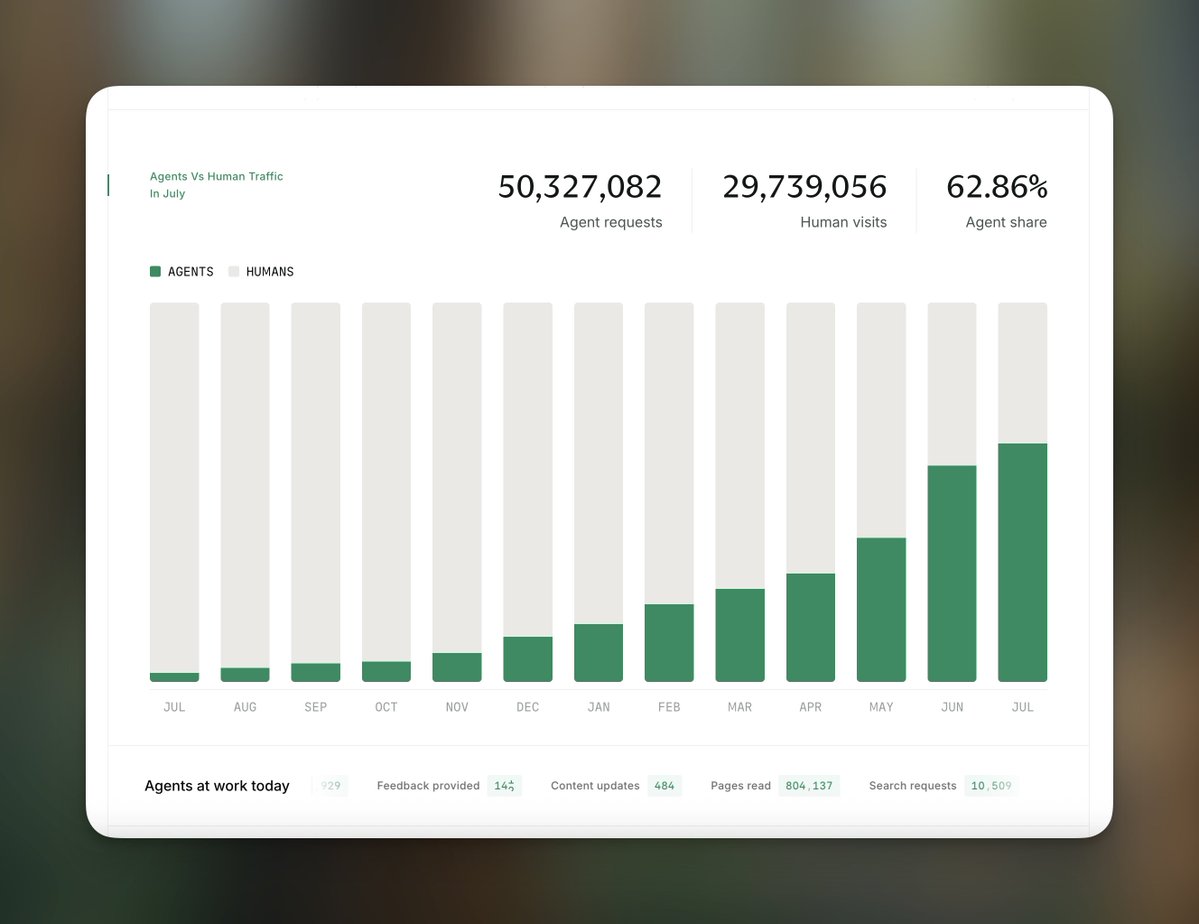Click the HUMANS grey legend swatch
1199x924 pixels.
pyautogui.click(x=234, y=272)
